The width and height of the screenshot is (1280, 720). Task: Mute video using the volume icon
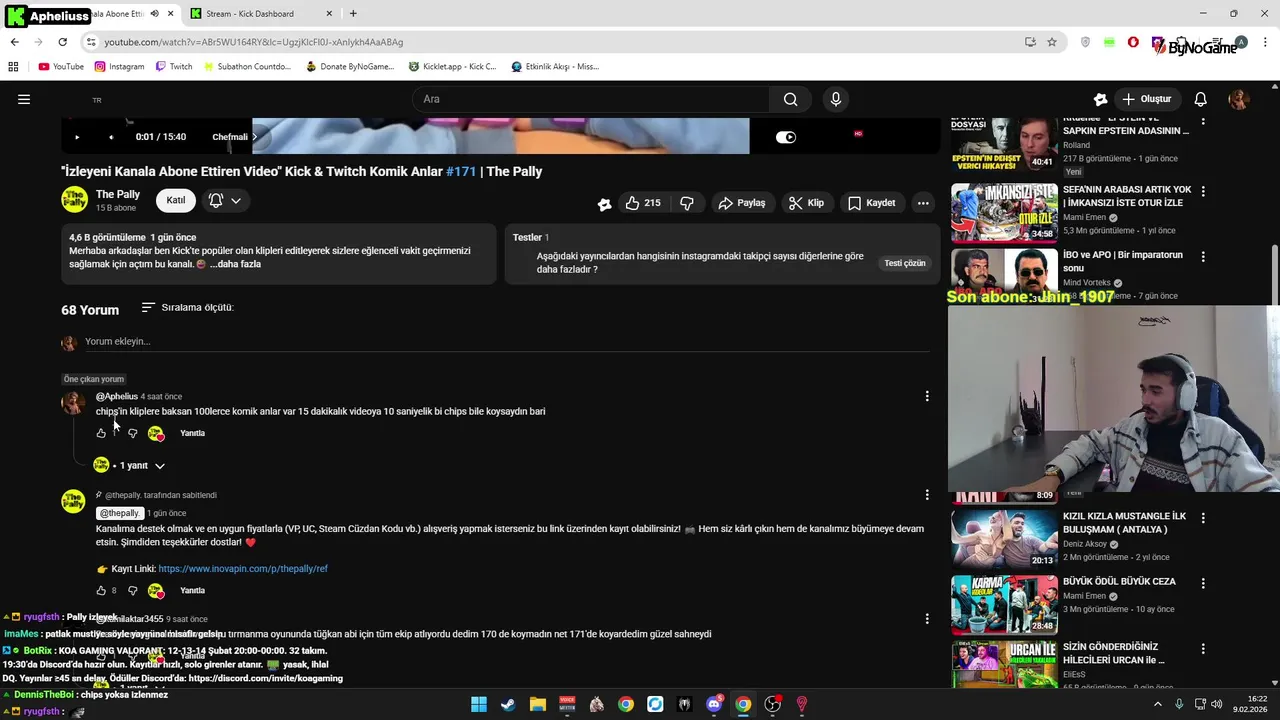click(111, 137)
